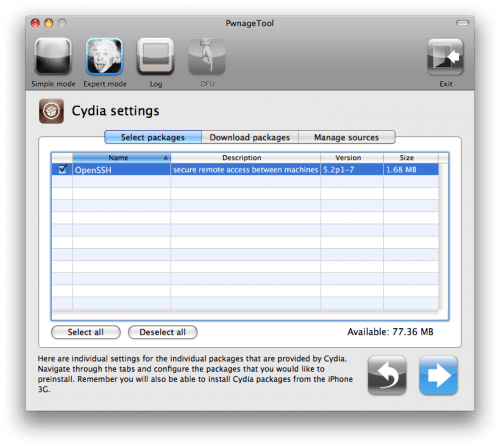Switch to Download packages tab
Image resolution: width=500 pixels, height=446 pixels.
tap(250, 137)
